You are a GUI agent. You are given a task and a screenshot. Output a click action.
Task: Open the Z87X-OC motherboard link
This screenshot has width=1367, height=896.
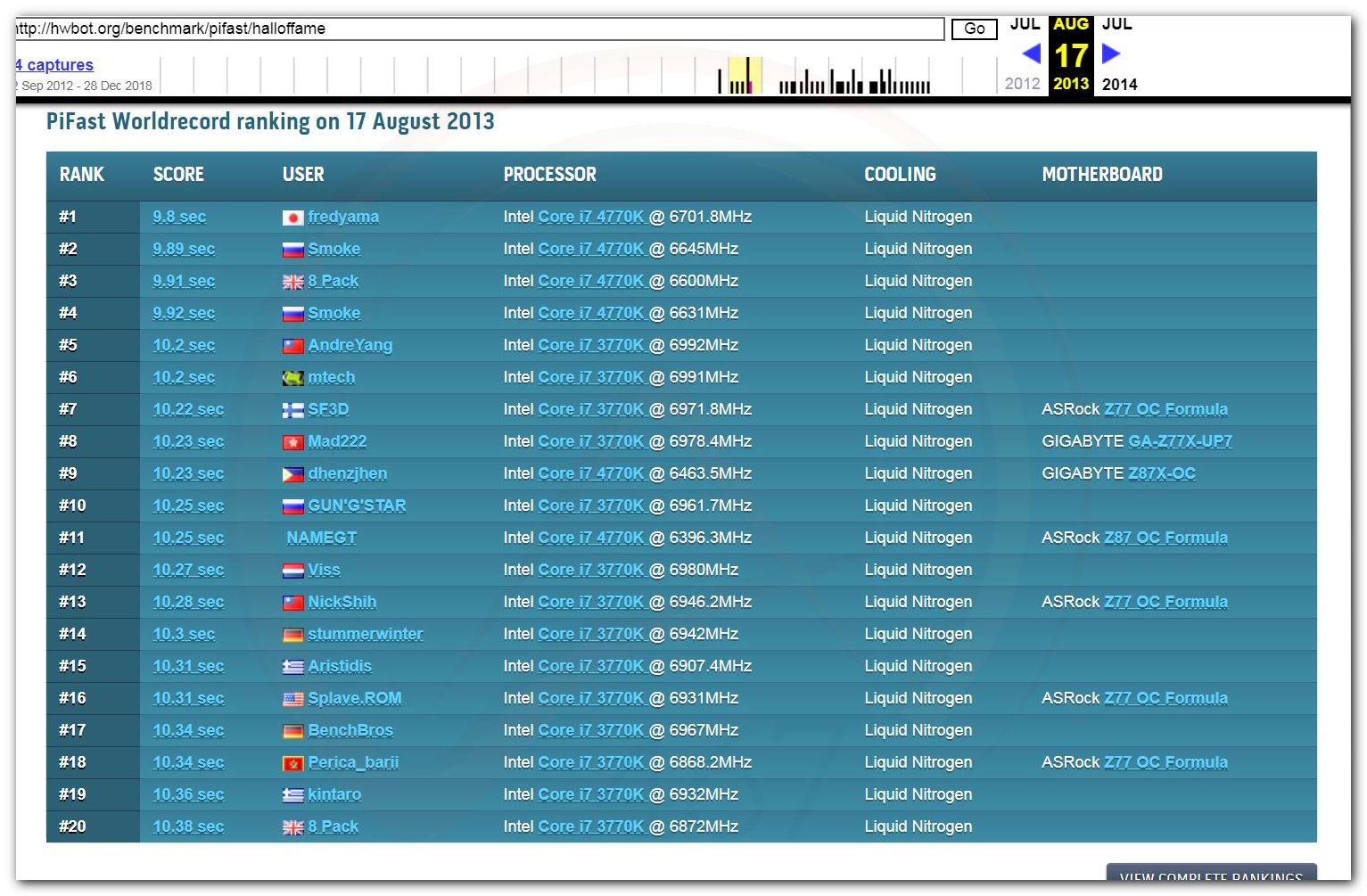(1162, 473)
